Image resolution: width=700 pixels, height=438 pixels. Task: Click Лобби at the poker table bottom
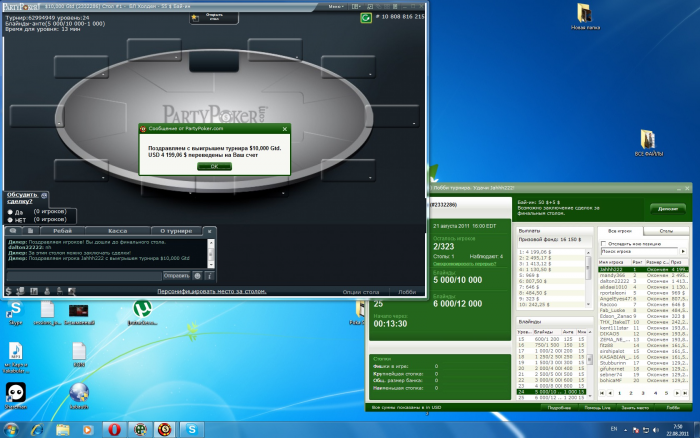407,292
